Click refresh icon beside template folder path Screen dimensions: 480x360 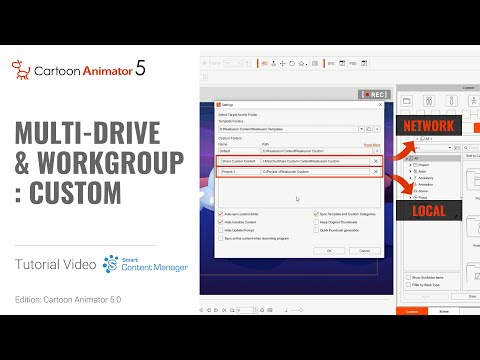point(369,129)
